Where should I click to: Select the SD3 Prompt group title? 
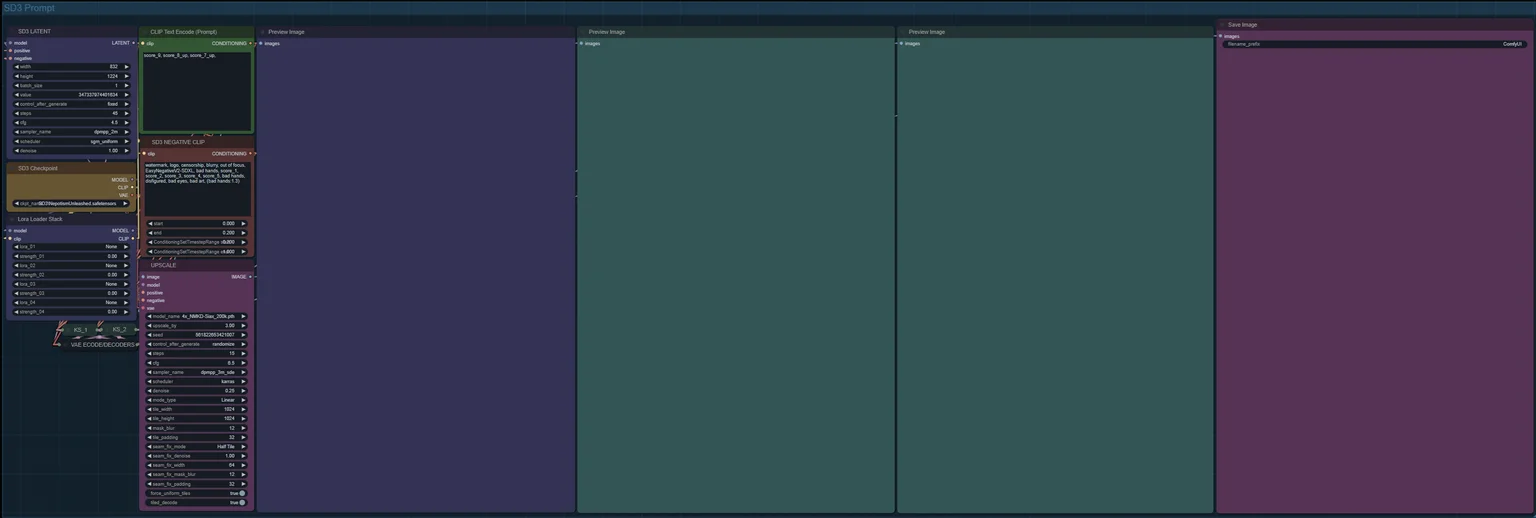[x=29, y=8]
